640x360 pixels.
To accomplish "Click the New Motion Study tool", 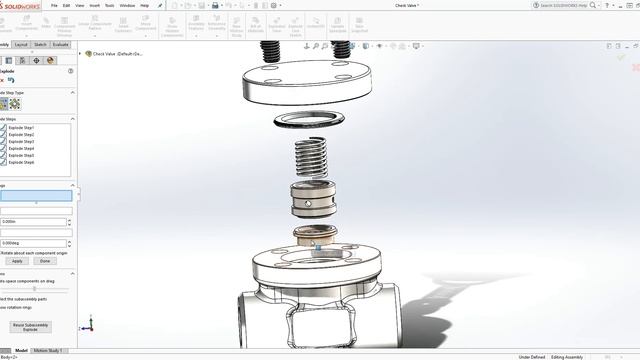I will (236, 27).
